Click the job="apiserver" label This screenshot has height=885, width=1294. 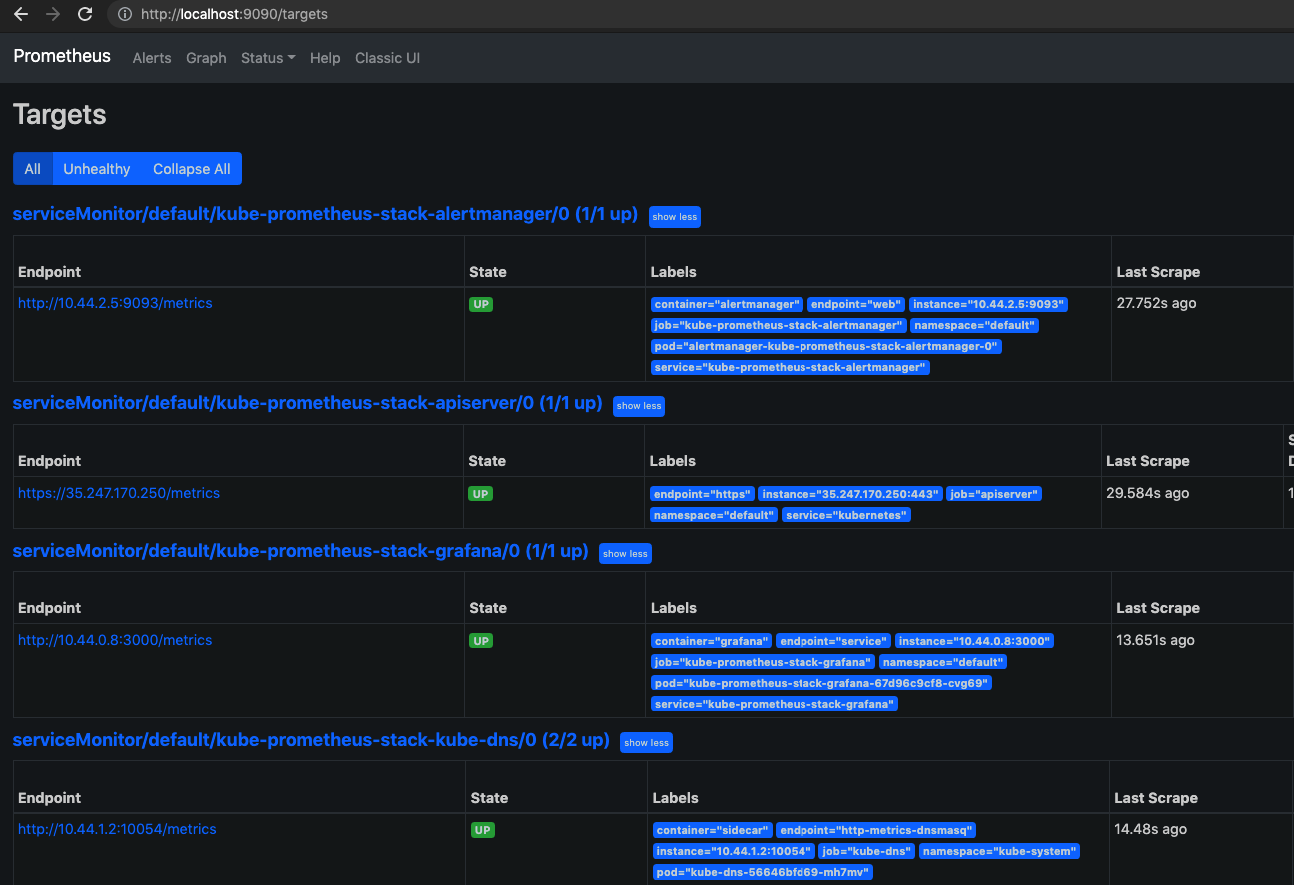click(994, 494)
